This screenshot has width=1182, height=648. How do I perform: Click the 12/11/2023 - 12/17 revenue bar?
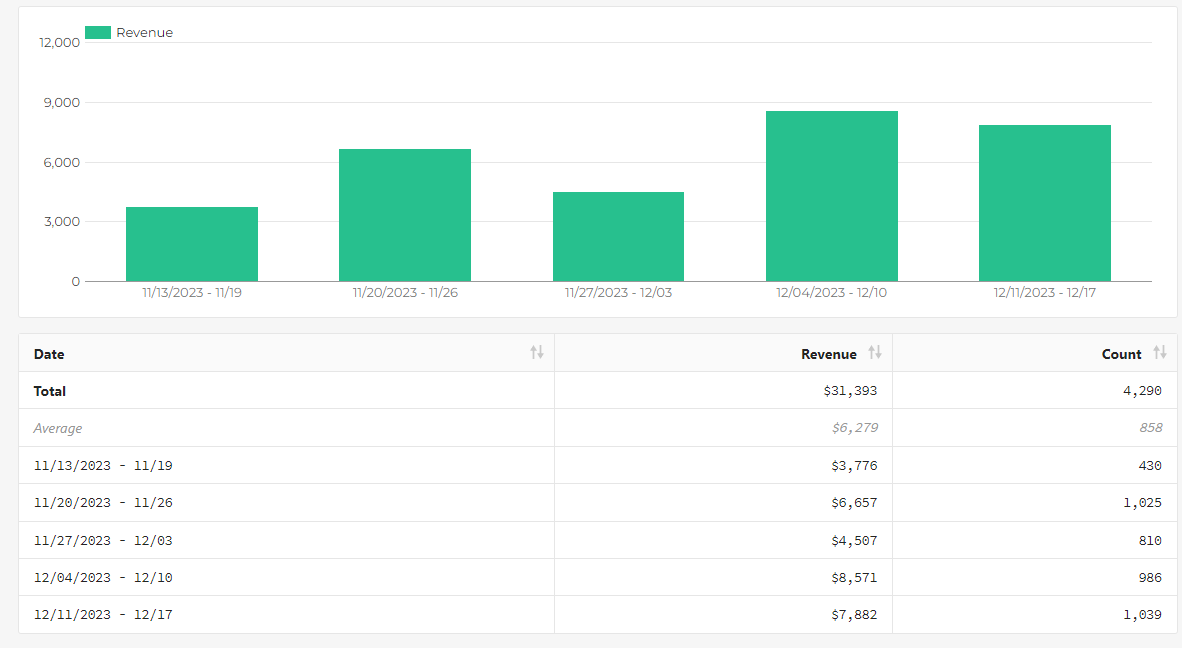click(x=1045, y=203)
